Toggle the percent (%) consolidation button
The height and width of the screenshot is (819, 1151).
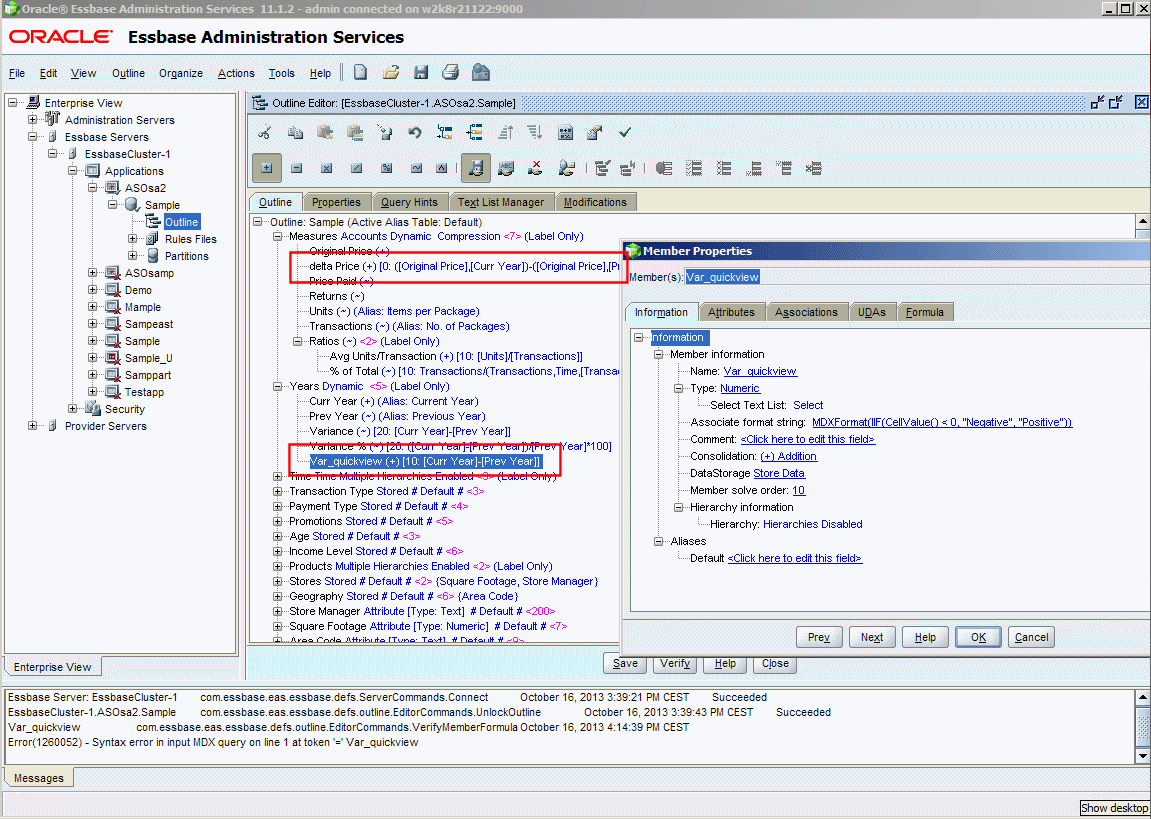click(x=387, y=168)
